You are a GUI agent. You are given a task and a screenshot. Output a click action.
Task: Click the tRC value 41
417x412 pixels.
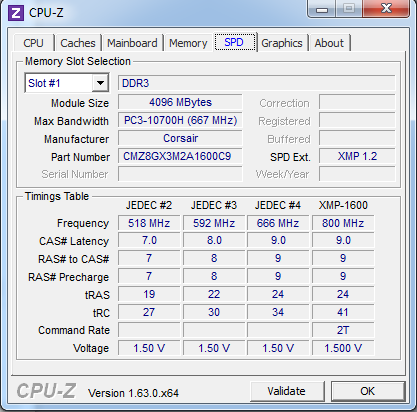coord(343,312)
